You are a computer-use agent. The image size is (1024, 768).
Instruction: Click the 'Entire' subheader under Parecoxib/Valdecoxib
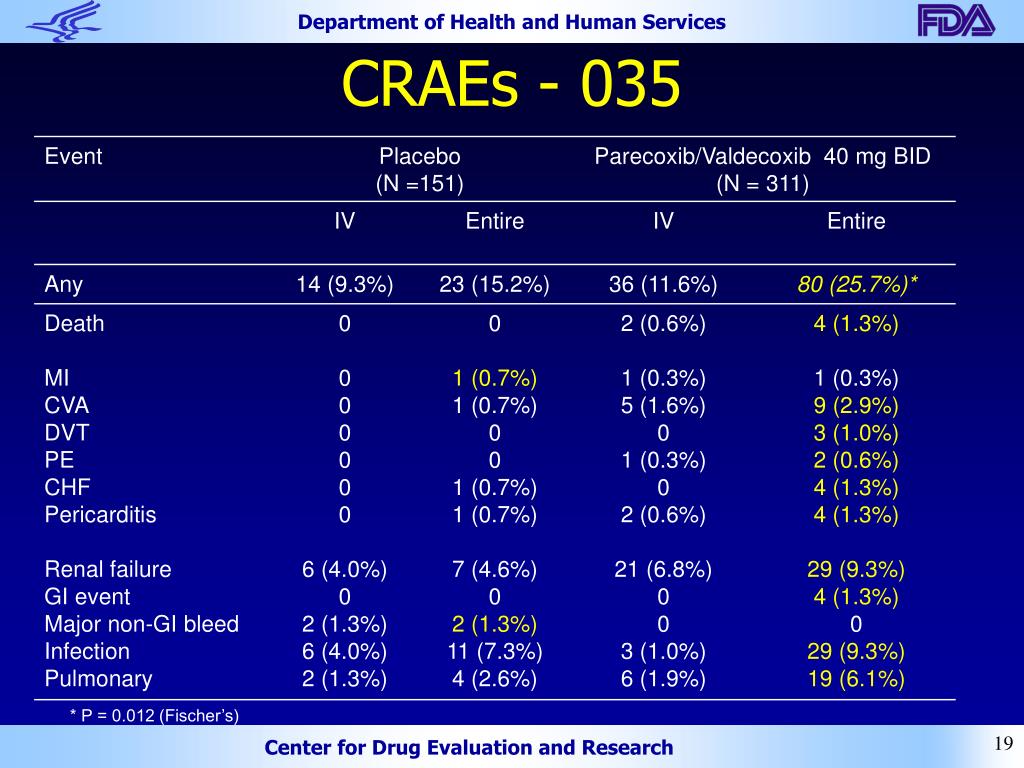point(856,221)
